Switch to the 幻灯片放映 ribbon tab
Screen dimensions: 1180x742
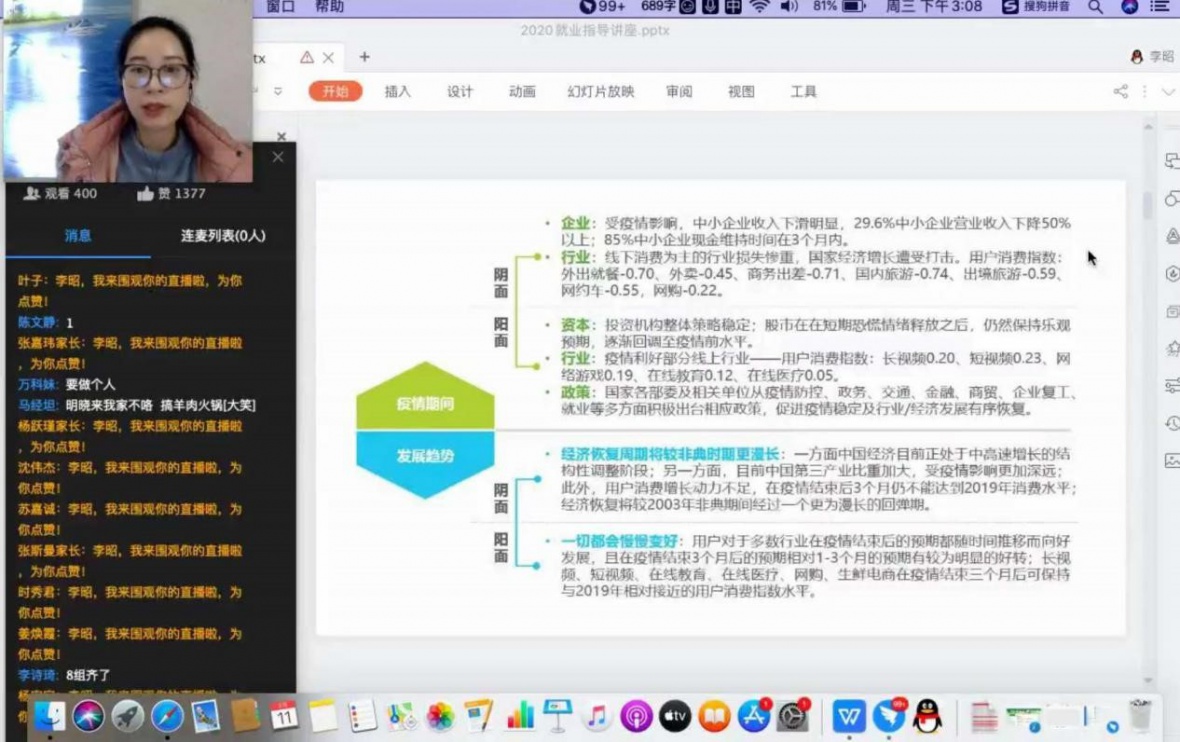click(x=600, y=92)
